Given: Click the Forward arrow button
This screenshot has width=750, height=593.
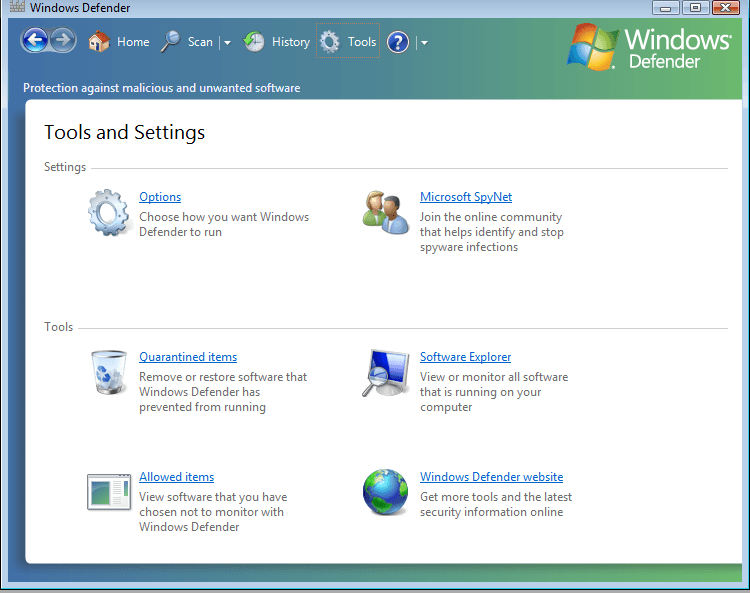Looking at the screenshot, I should 63,40.
